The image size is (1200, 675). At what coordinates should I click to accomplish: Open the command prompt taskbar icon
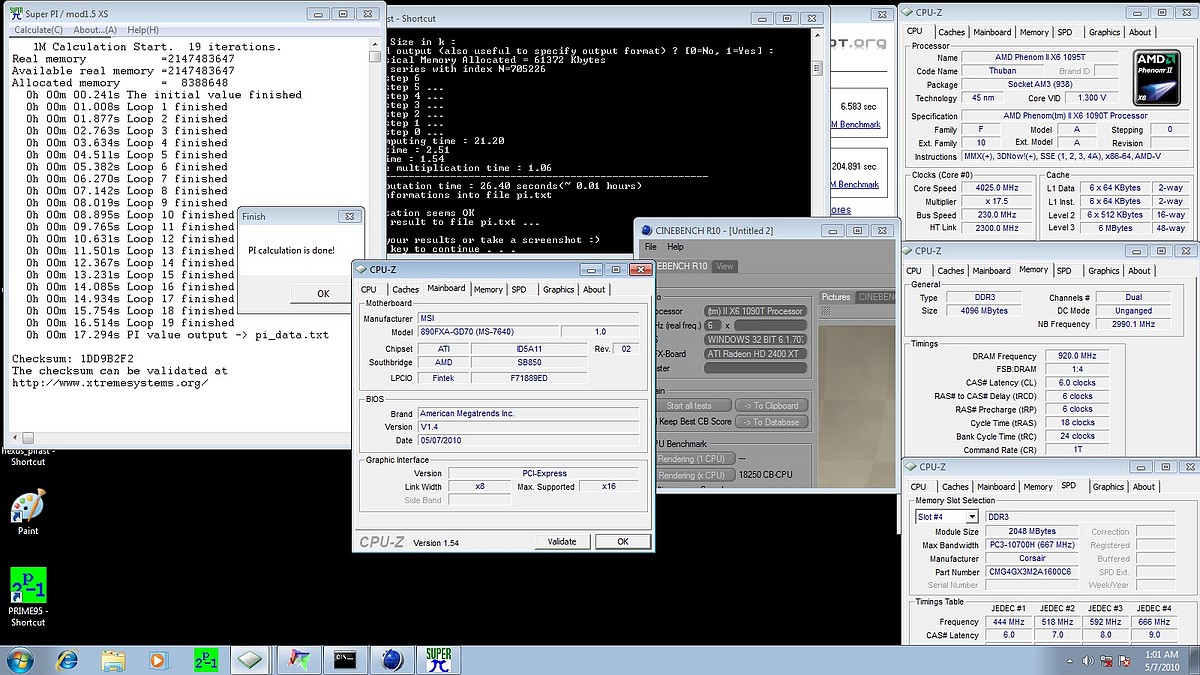[346, 660]
